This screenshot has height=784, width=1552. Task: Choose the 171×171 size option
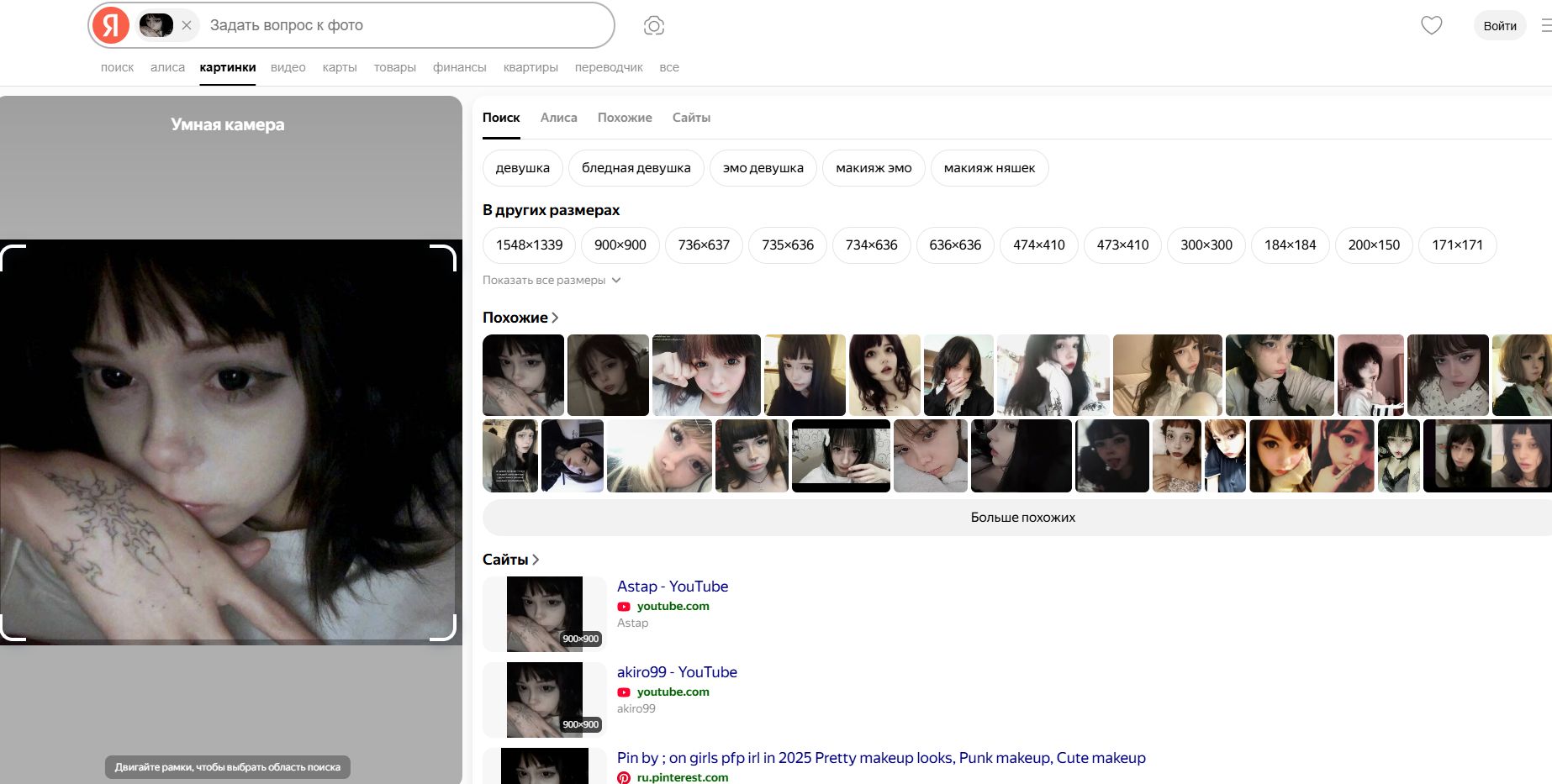coord(1458,245)
